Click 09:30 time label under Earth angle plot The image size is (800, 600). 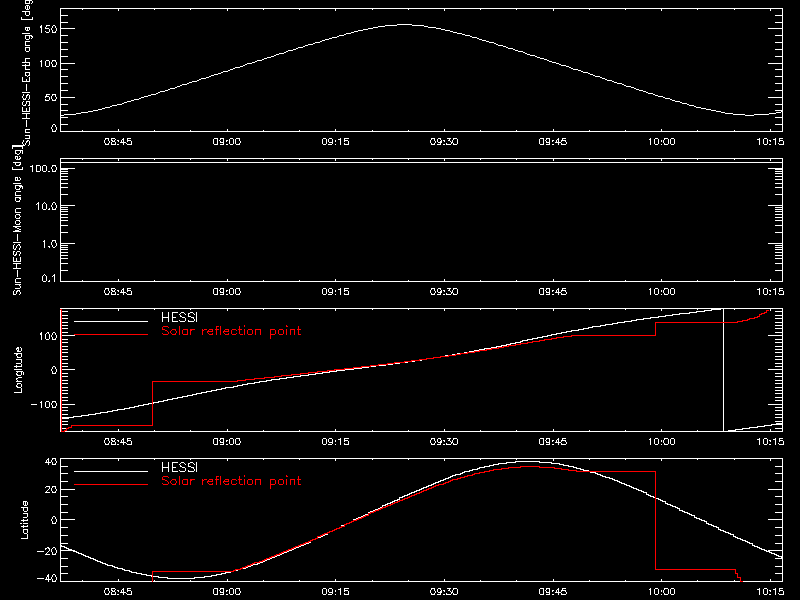click(444, 142)
